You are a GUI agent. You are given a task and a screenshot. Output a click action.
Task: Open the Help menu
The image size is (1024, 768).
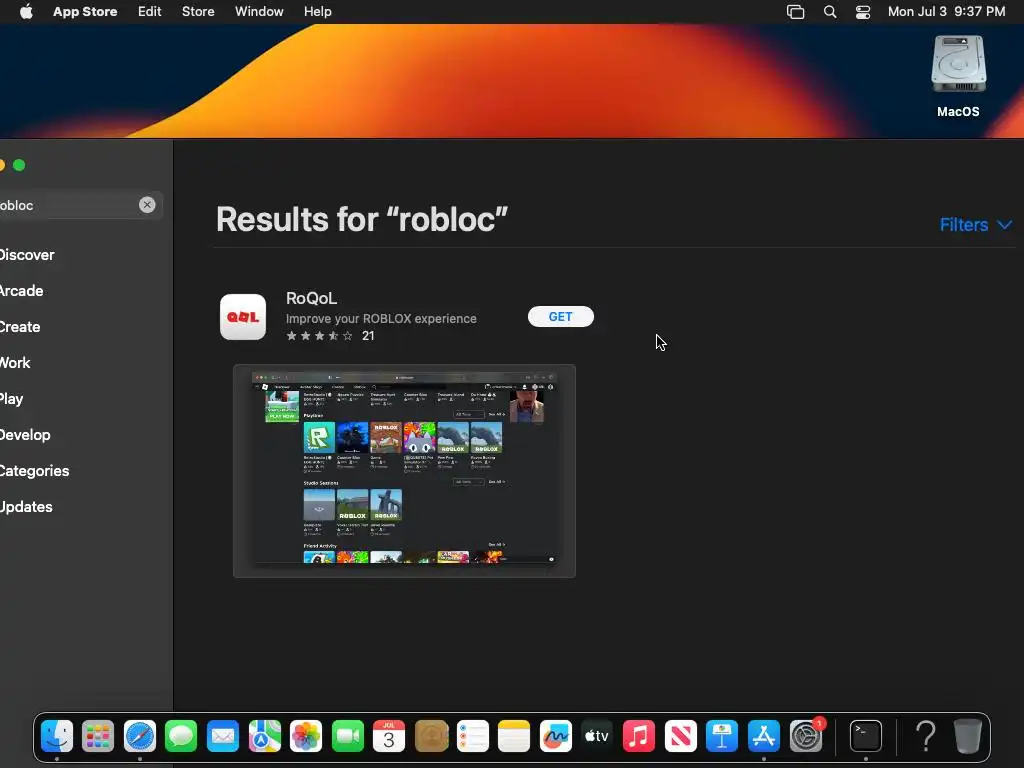[317, 12]
